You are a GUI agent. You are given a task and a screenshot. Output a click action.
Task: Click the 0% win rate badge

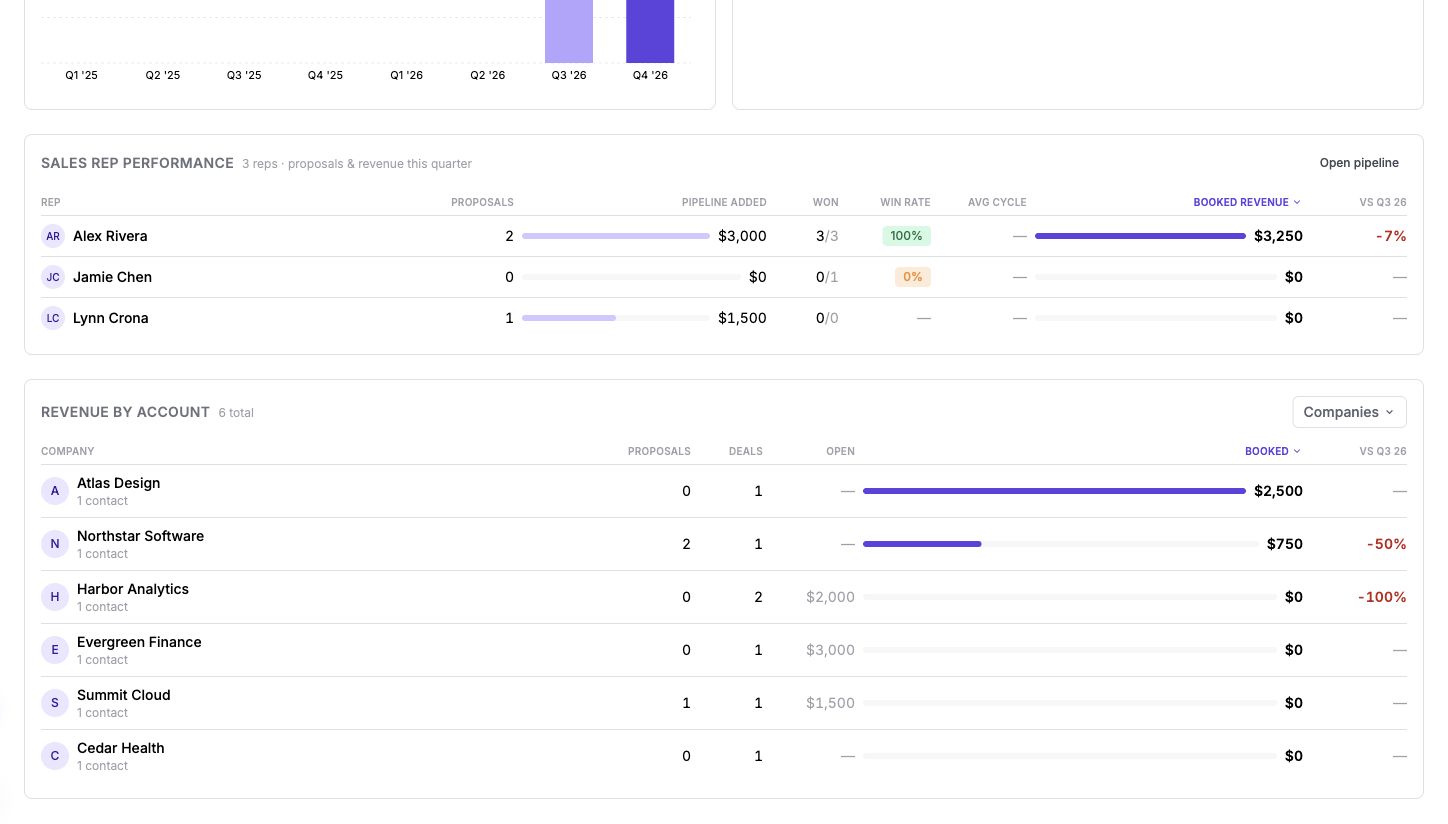coord(912,277)
